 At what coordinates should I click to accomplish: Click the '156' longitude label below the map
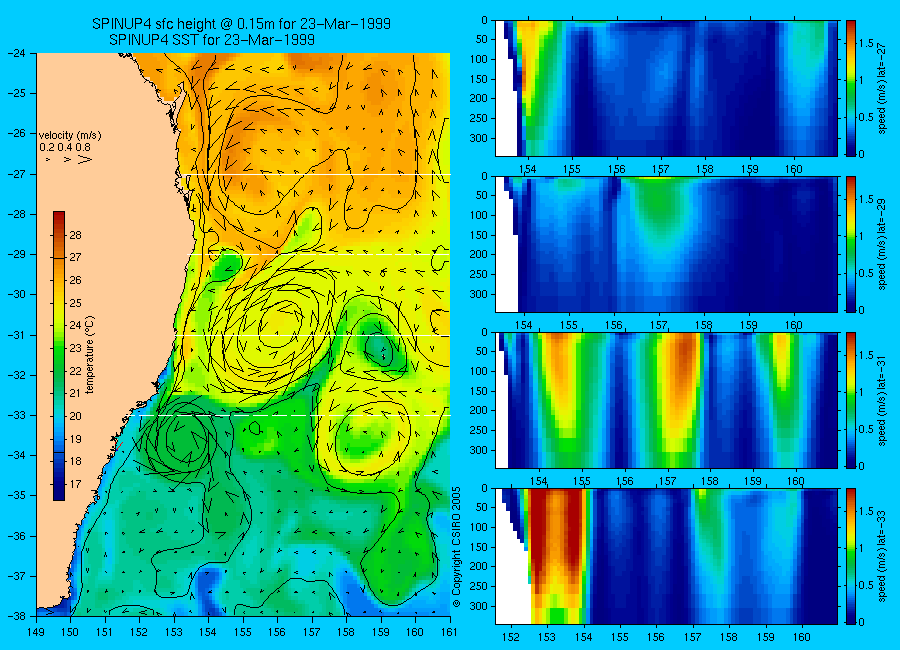[277, 632]
